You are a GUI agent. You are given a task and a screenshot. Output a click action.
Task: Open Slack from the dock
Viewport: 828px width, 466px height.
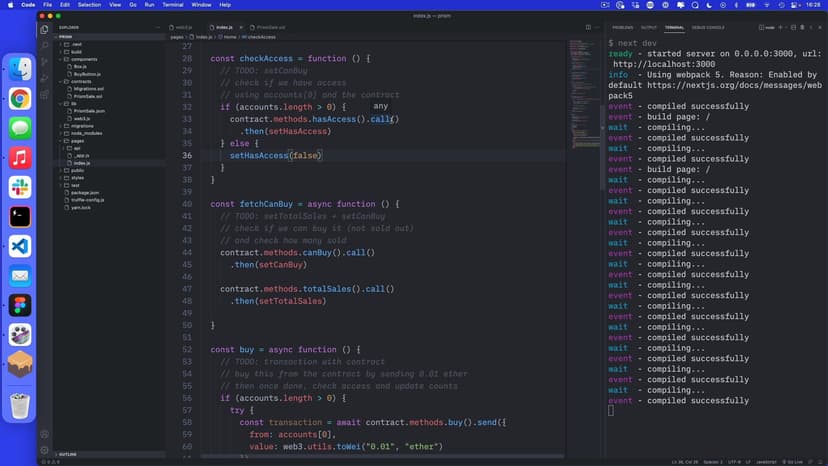point(20,187)
